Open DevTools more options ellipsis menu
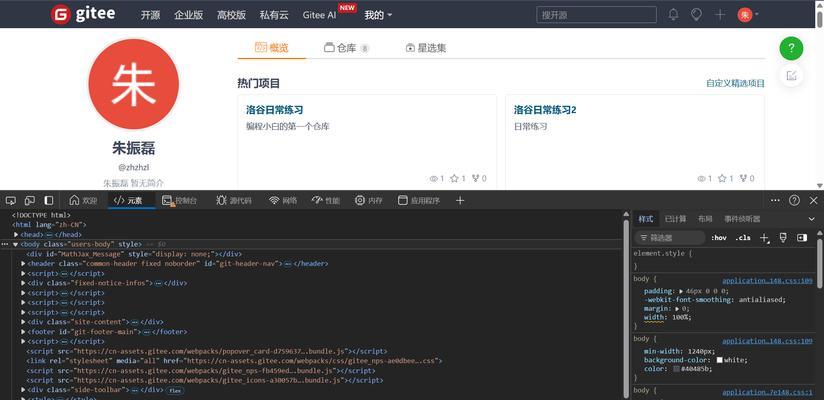 point(776,200)
